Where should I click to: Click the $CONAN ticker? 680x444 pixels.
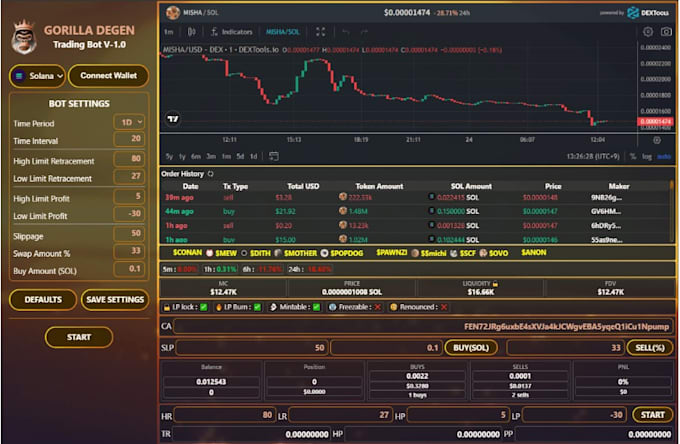pyautogui.click(x=187, y=253)
